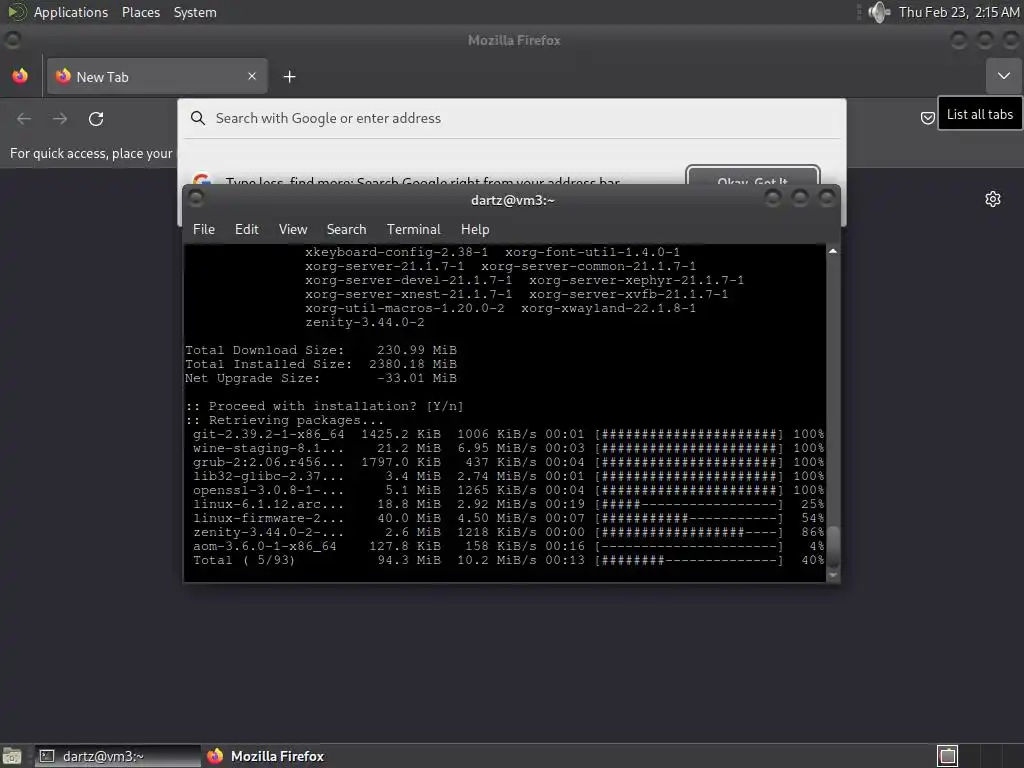Viewport: 1024px width, 768px height.
Task: Click the Firefox window menu button at top left
Action: tap(12, 40)
